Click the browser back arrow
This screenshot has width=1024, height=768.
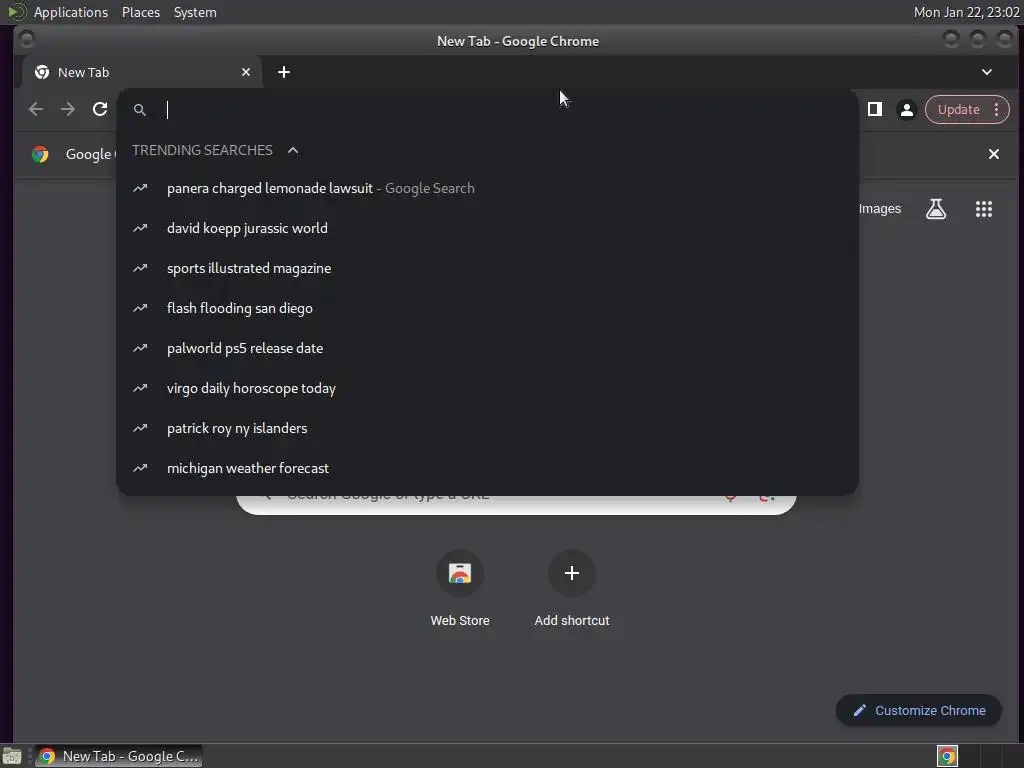(x=36, y=110)
